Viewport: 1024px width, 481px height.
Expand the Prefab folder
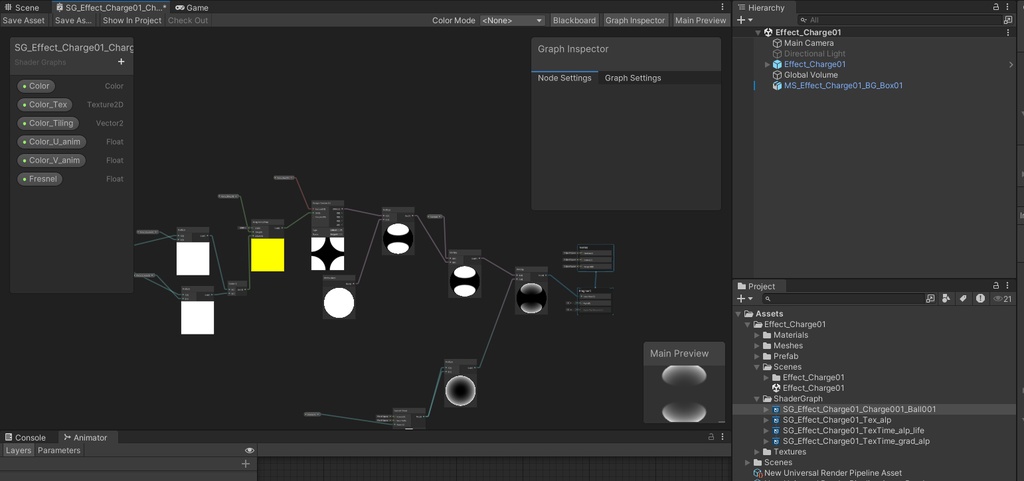tap(757, 356)
